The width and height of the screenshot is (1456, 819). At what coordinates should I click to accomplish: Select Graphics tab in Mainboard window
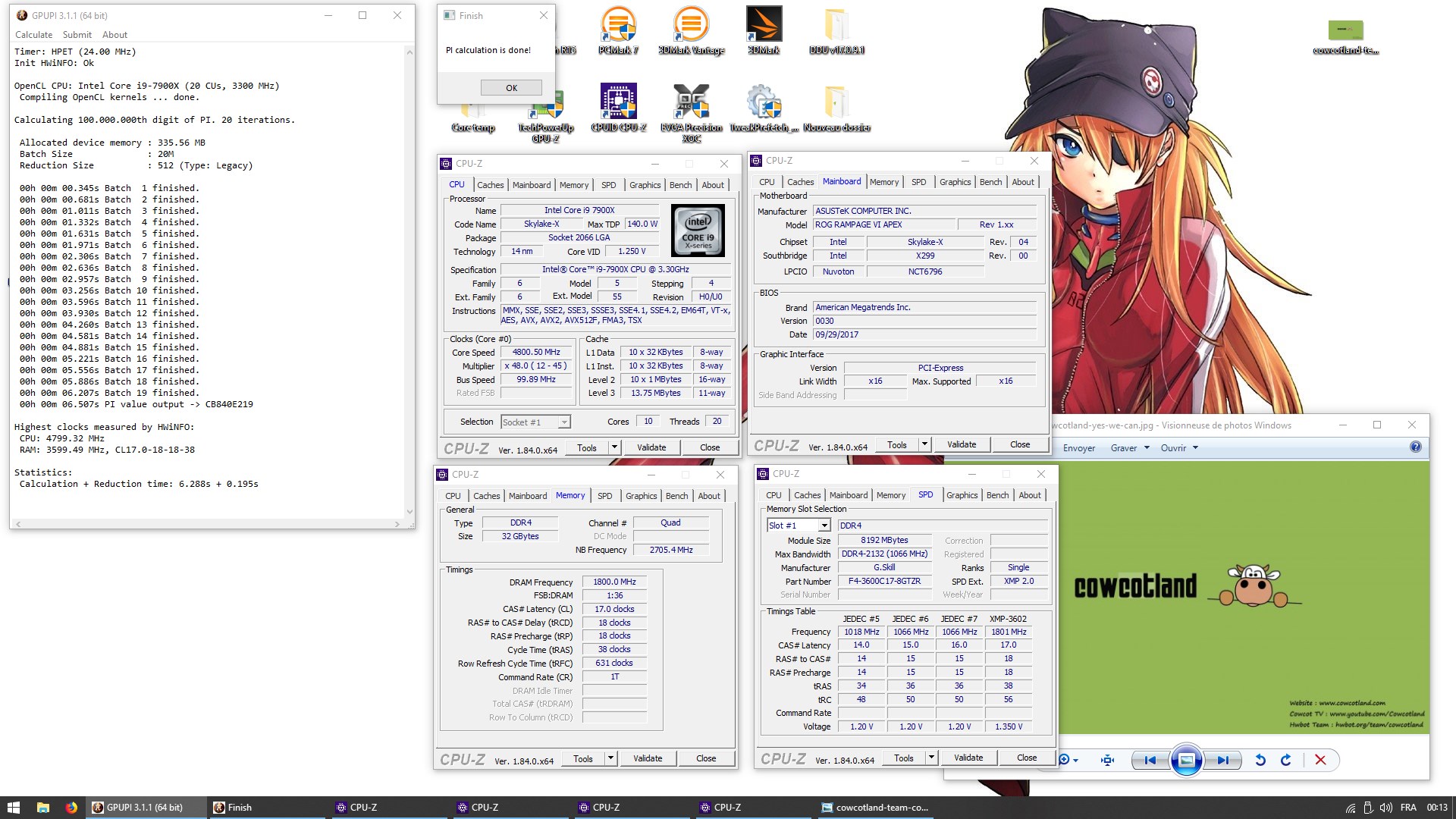[955, 182]
